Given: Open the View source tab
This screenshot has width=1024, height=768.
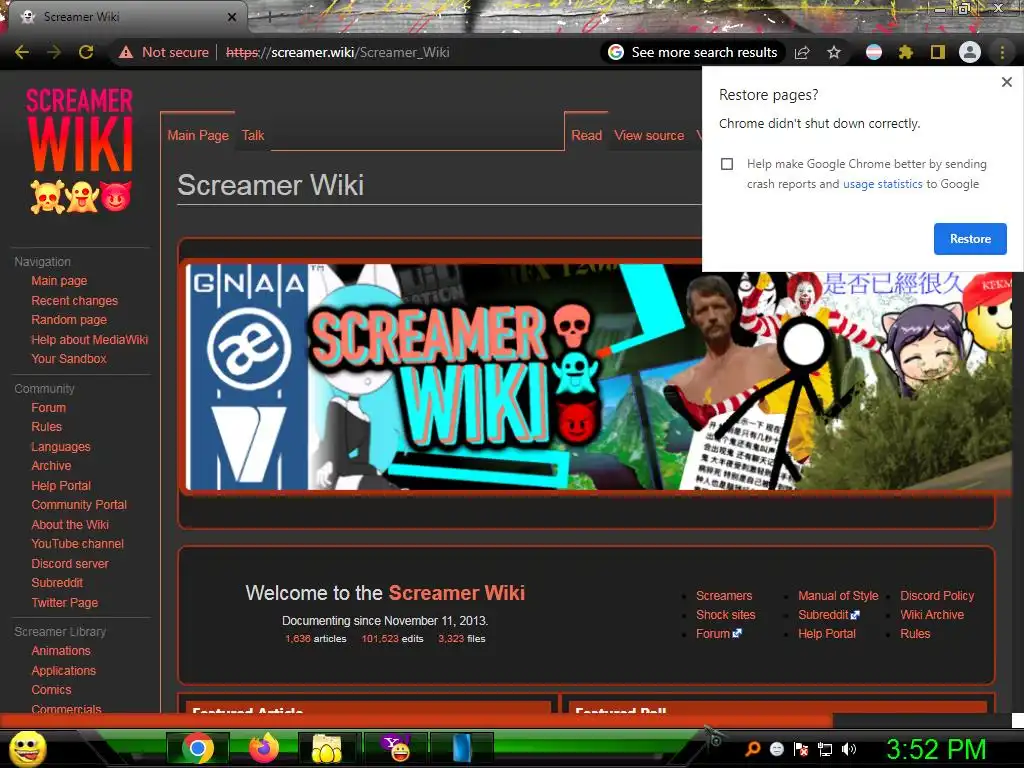Looking at the screenshot, I should [x=649, y=135].
